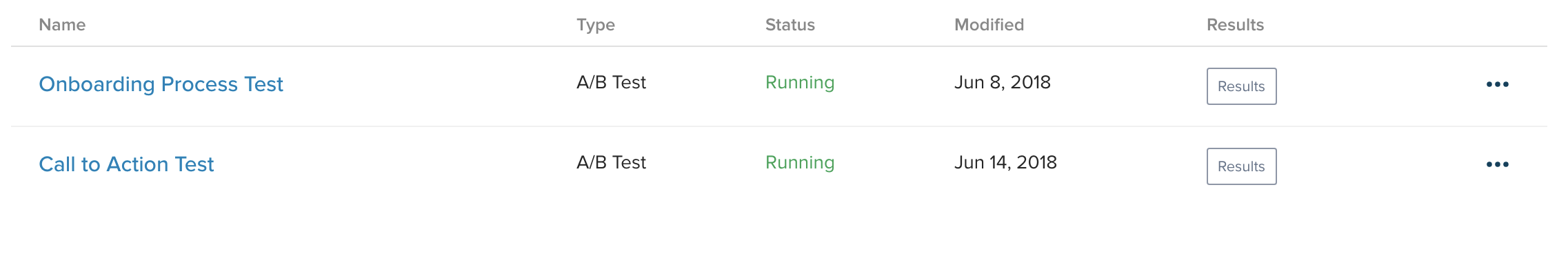The height and width of the screenshot is (261, 1568).
Task: Open the Call to Action Test experiment
Action: [126, 164]
